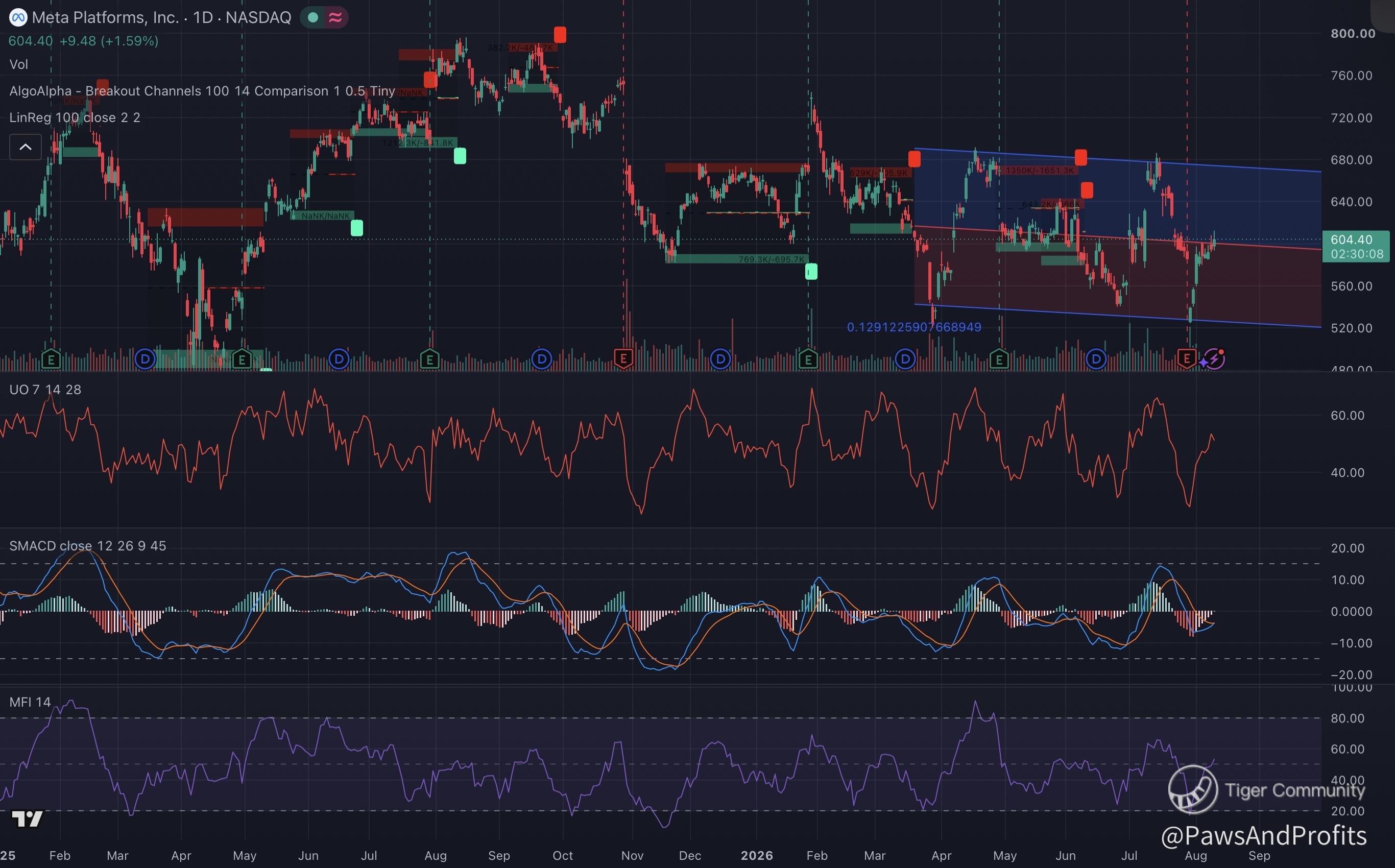The height and width of the screenshot is (868, 1395).
Task: Tap the 720.00 price axis label
Action: point(1352,117)
